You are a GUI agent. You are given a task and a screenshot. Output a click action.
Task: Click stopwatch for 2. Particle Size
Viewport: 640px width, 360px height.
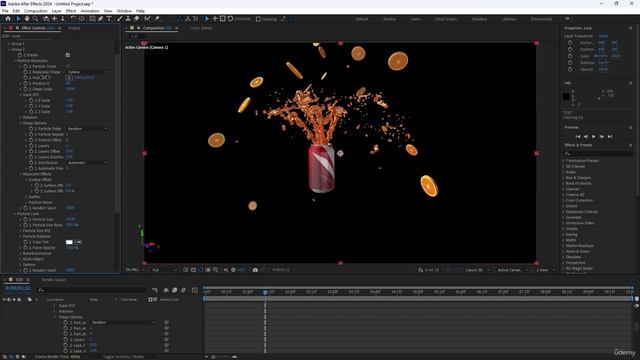25,219
